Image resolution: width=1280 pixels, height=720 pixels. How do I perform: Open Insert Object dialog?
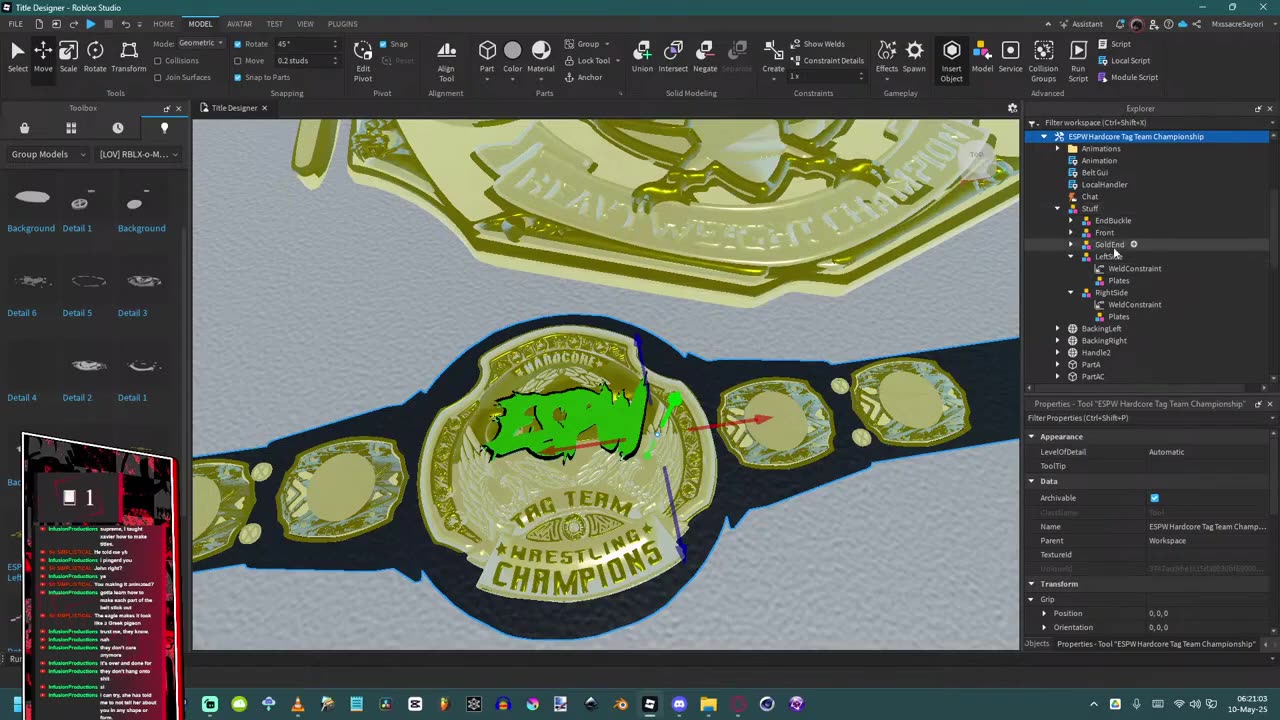click(951, 60)
